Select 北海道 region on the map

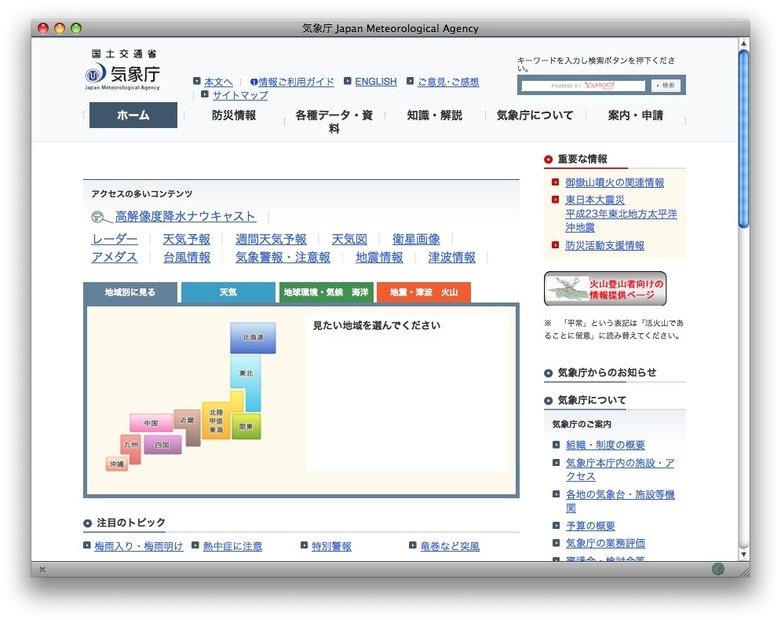pos(253,338)
